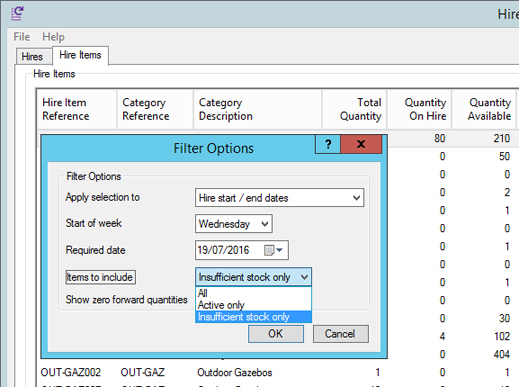Click the Show zero forward quantities label

tap(126, 299)
